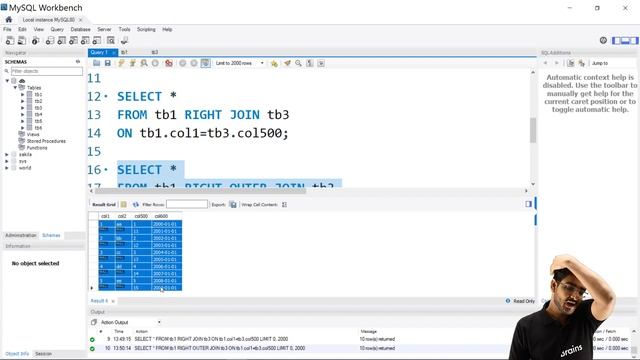
Task: Expand the world schema
Action: (x=7, y=168)
